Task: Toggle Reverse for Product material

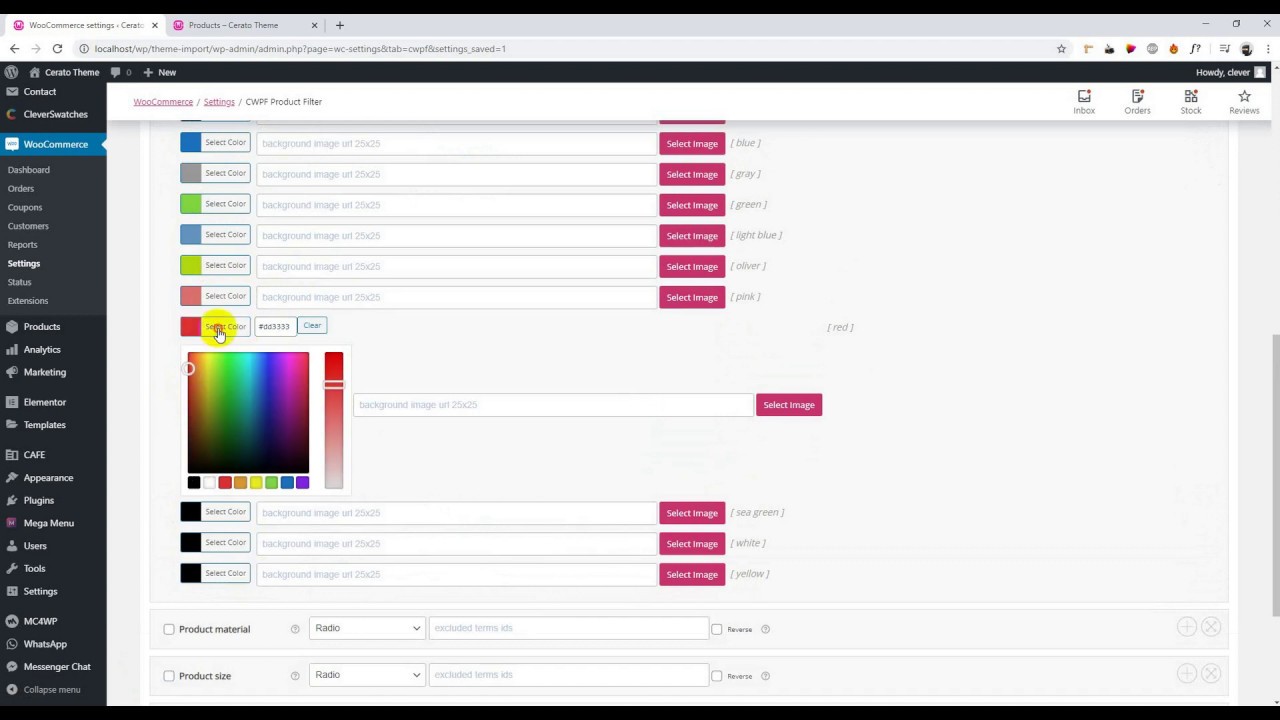Action: (x=716, y=629)
